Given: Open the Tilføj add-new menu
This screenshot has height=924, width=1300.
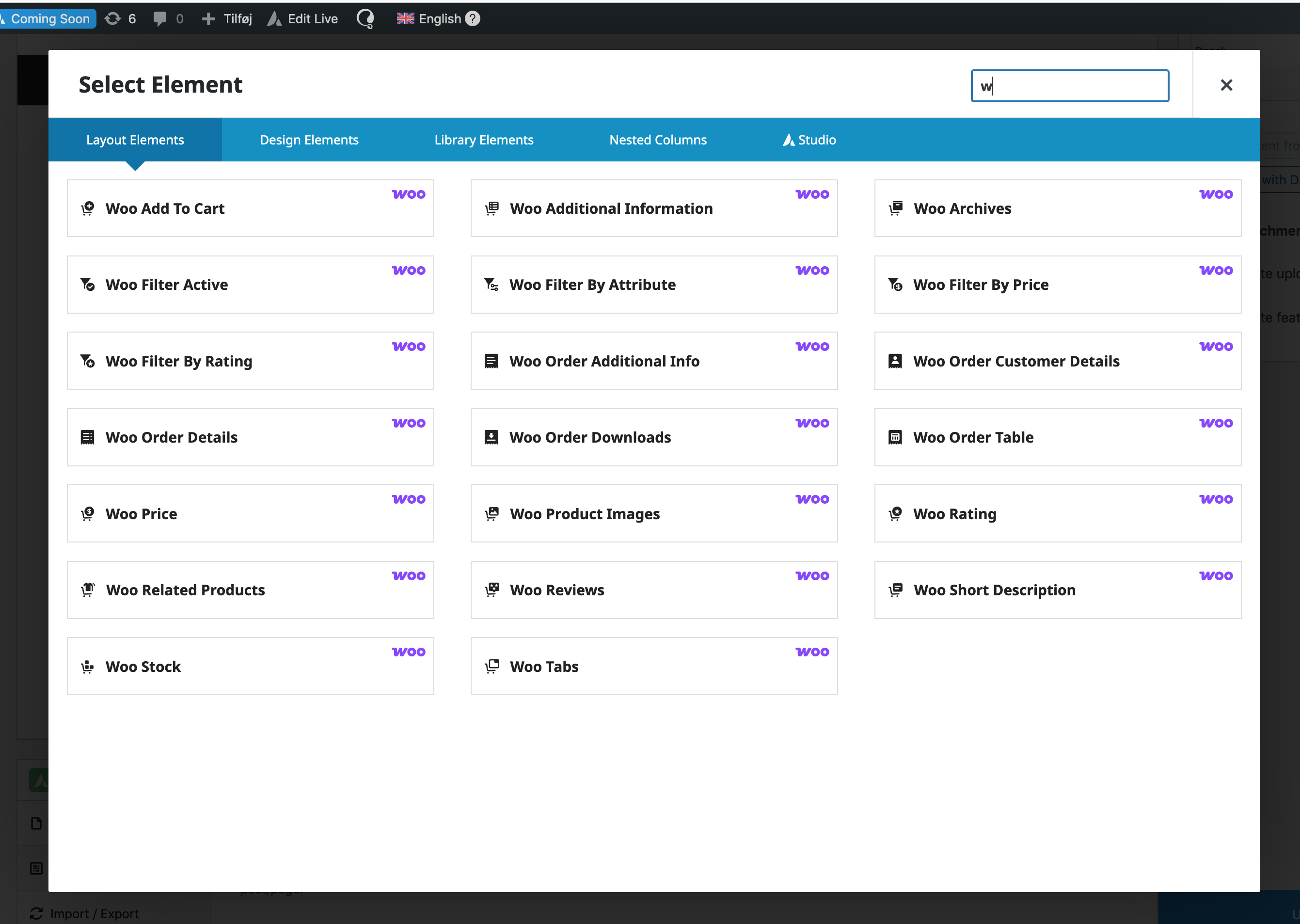Looking at the screenshot, I should (x=227, y=19).
